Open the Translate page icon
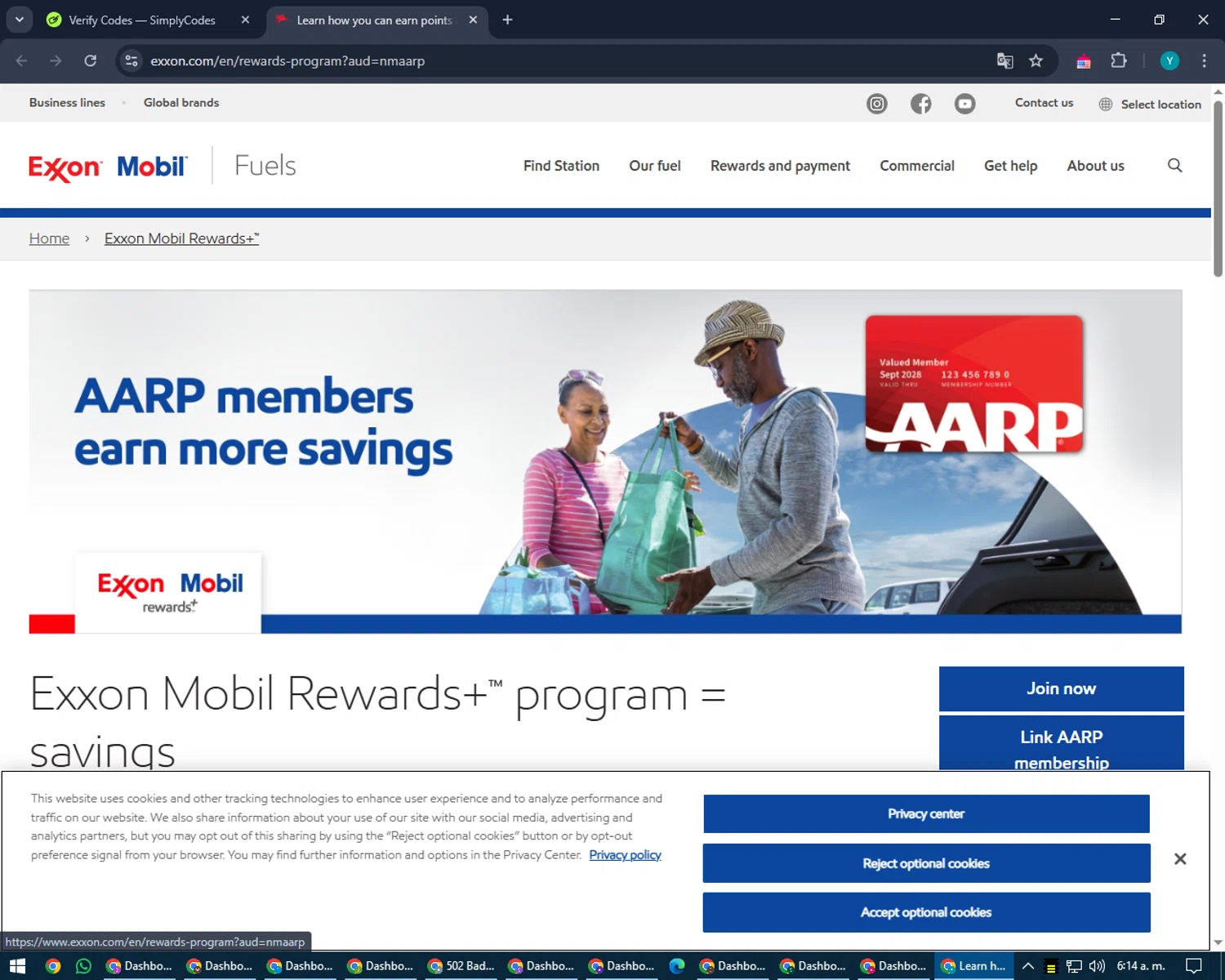The width and height of the screenshot is (1225, 980). click(1004, 60)
